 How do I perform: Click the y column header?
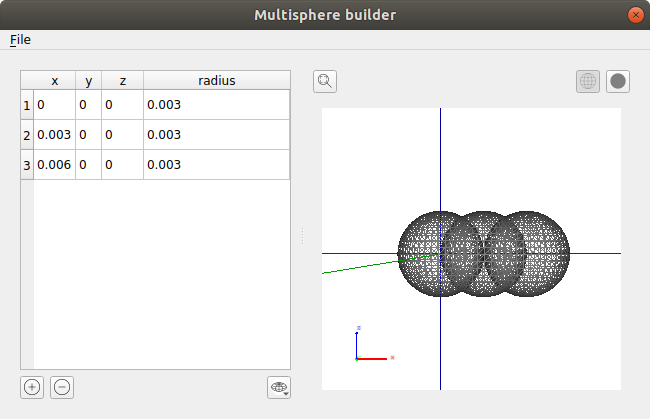pos(88,80)
